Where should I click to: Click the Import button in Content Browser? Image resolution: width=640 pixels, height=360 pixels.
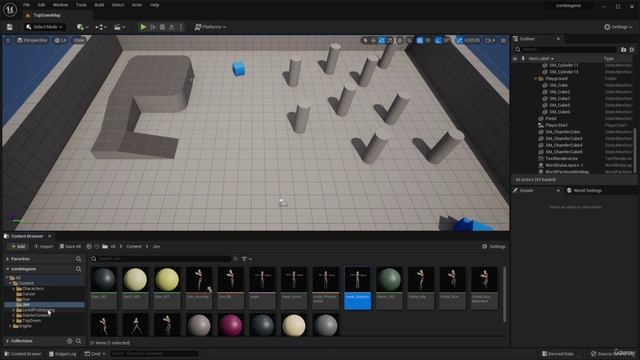44,247
